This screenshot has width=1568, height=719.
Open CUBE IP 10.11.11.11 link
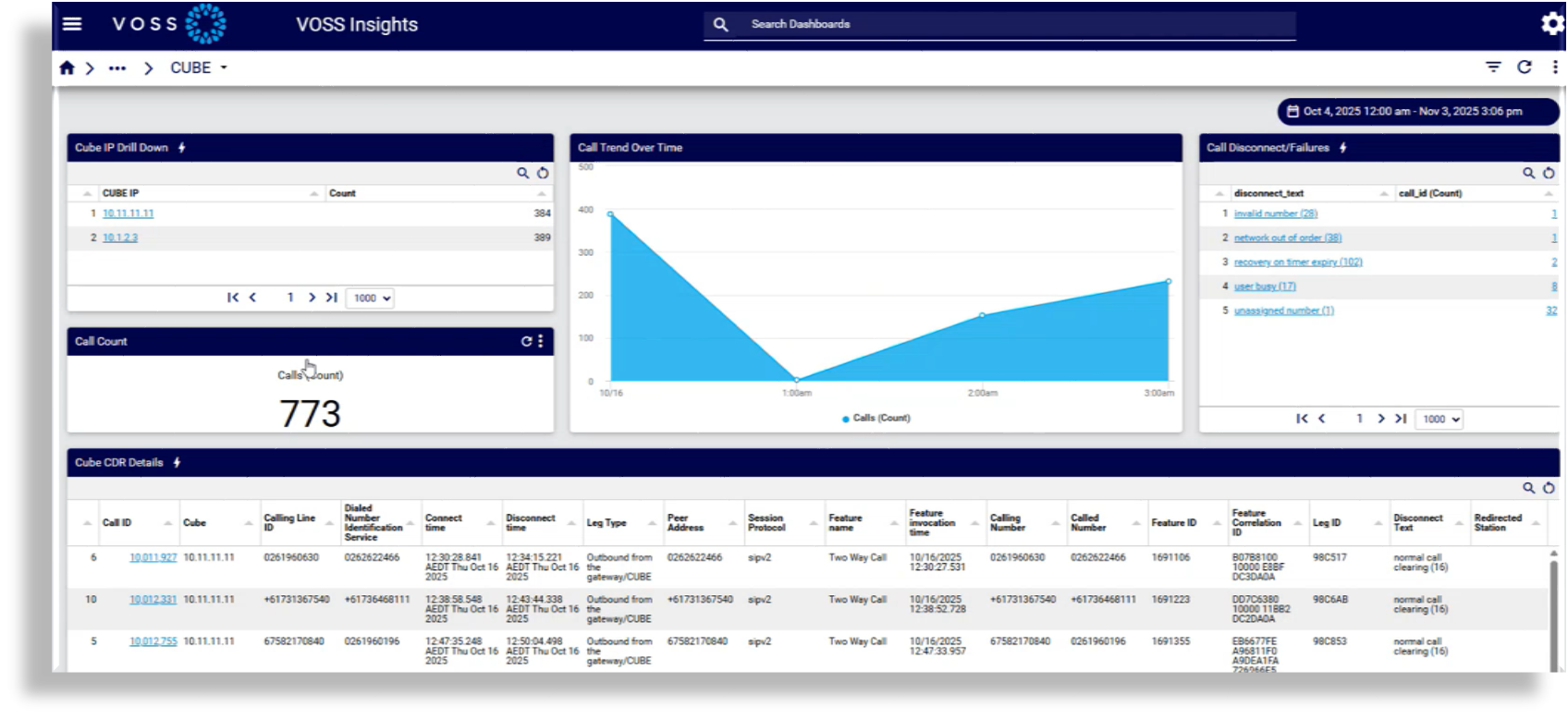[129, 213]
